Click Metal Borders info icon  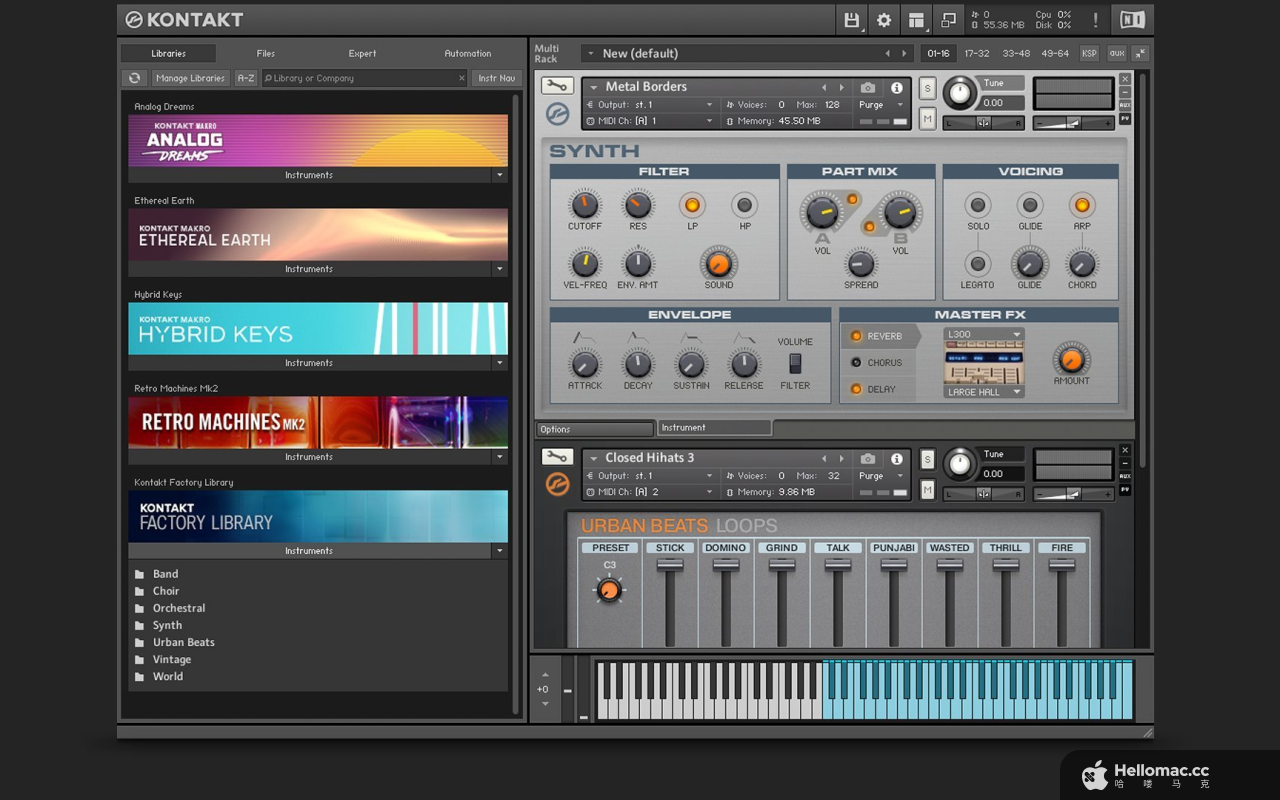click(896, 88)
